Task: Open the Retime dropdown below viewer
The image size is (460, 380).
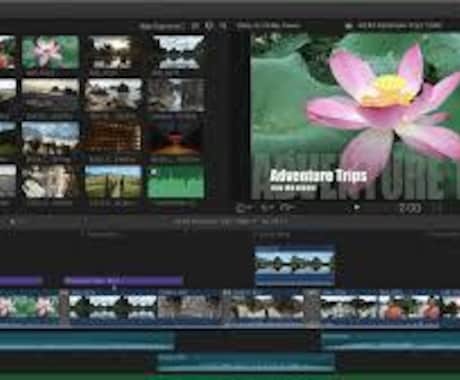Action: click(x=287, y=208)
